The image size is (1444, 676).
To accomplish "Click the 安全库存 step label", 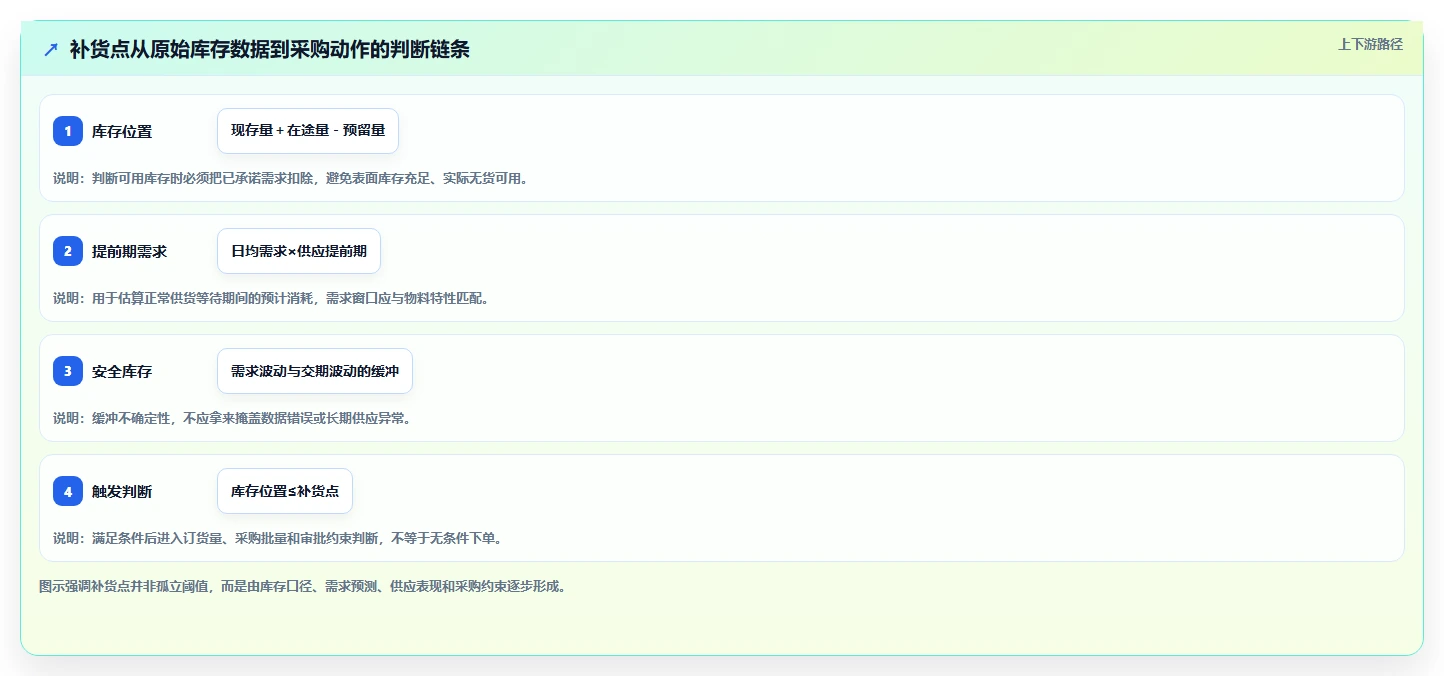I will point(122,371).
